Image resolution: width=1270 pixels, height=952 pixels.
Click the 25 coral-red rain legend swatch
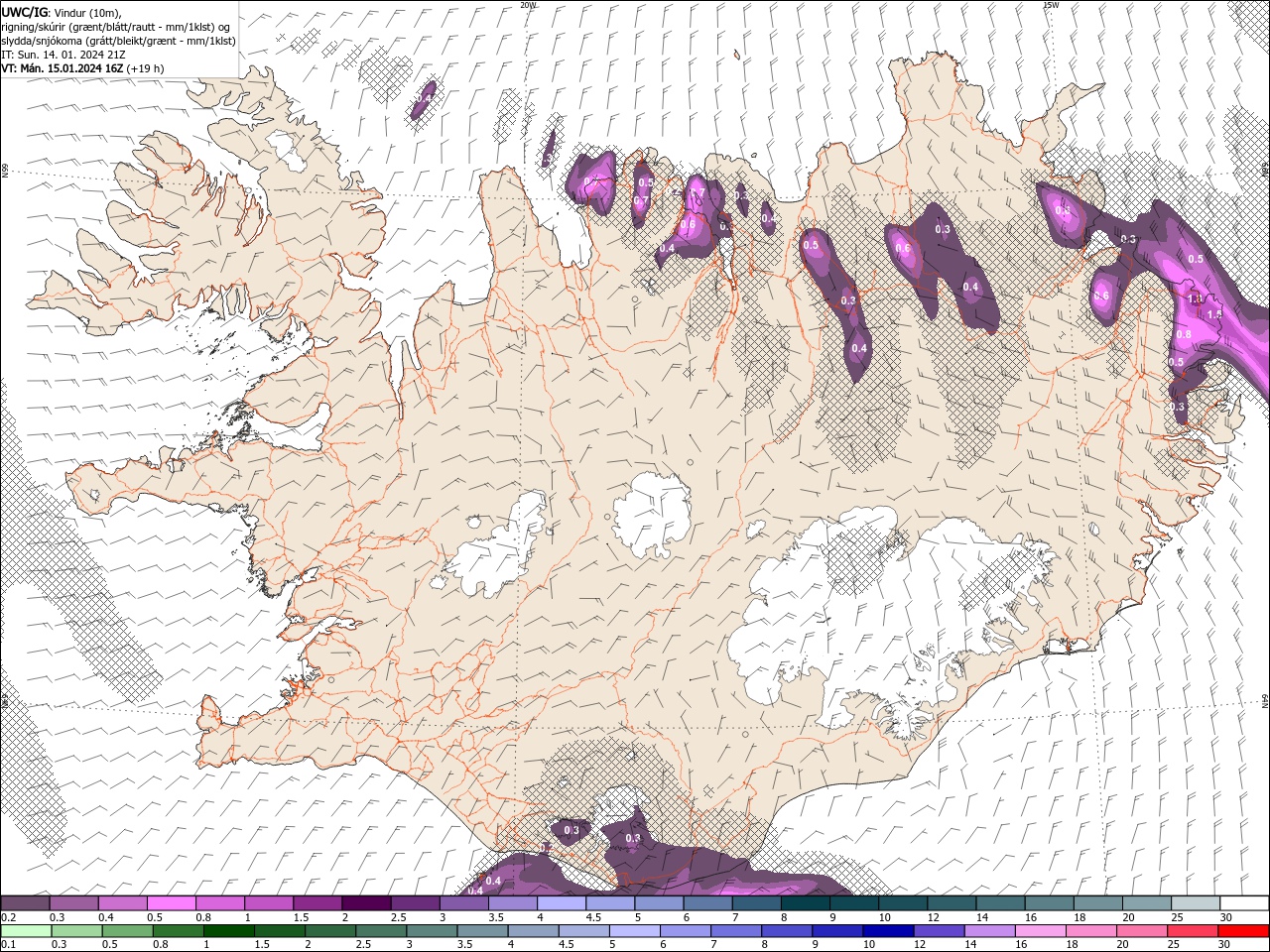(1192, 931)
